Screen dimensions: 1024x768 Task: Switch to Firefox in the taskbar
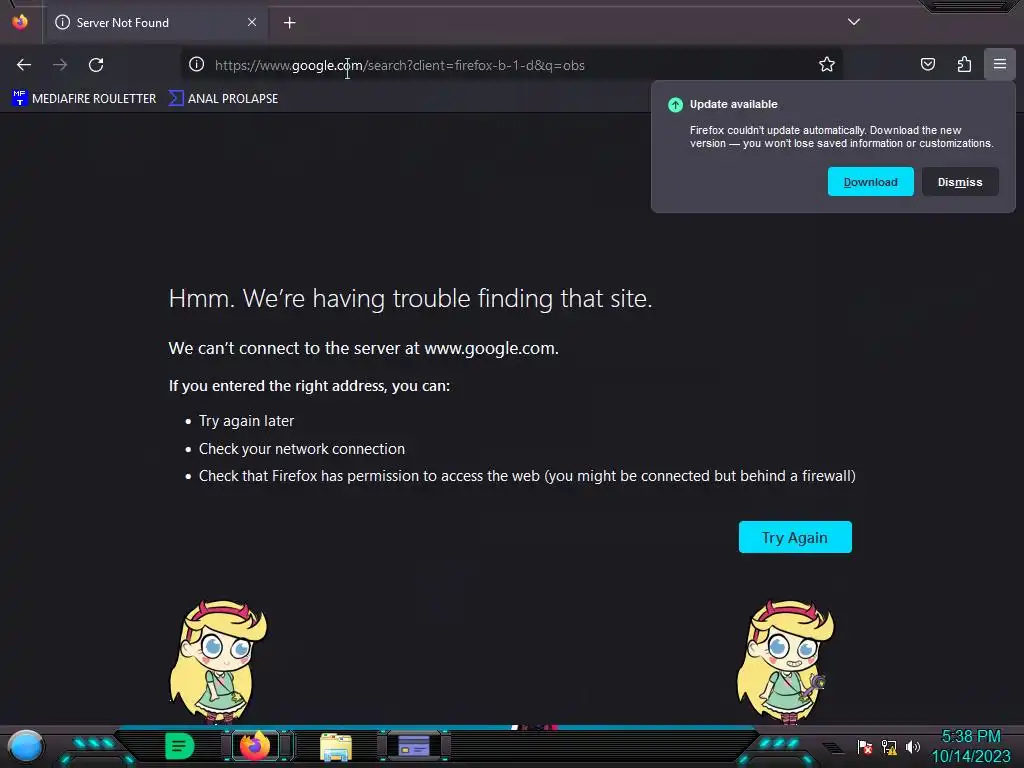coord(255,746)
